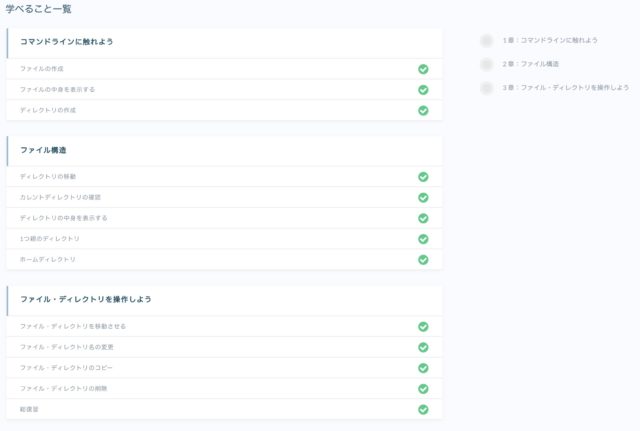Screen dimensions: 640x431
Task: Click the circle icon for 3章
Action: coord(486,88)
